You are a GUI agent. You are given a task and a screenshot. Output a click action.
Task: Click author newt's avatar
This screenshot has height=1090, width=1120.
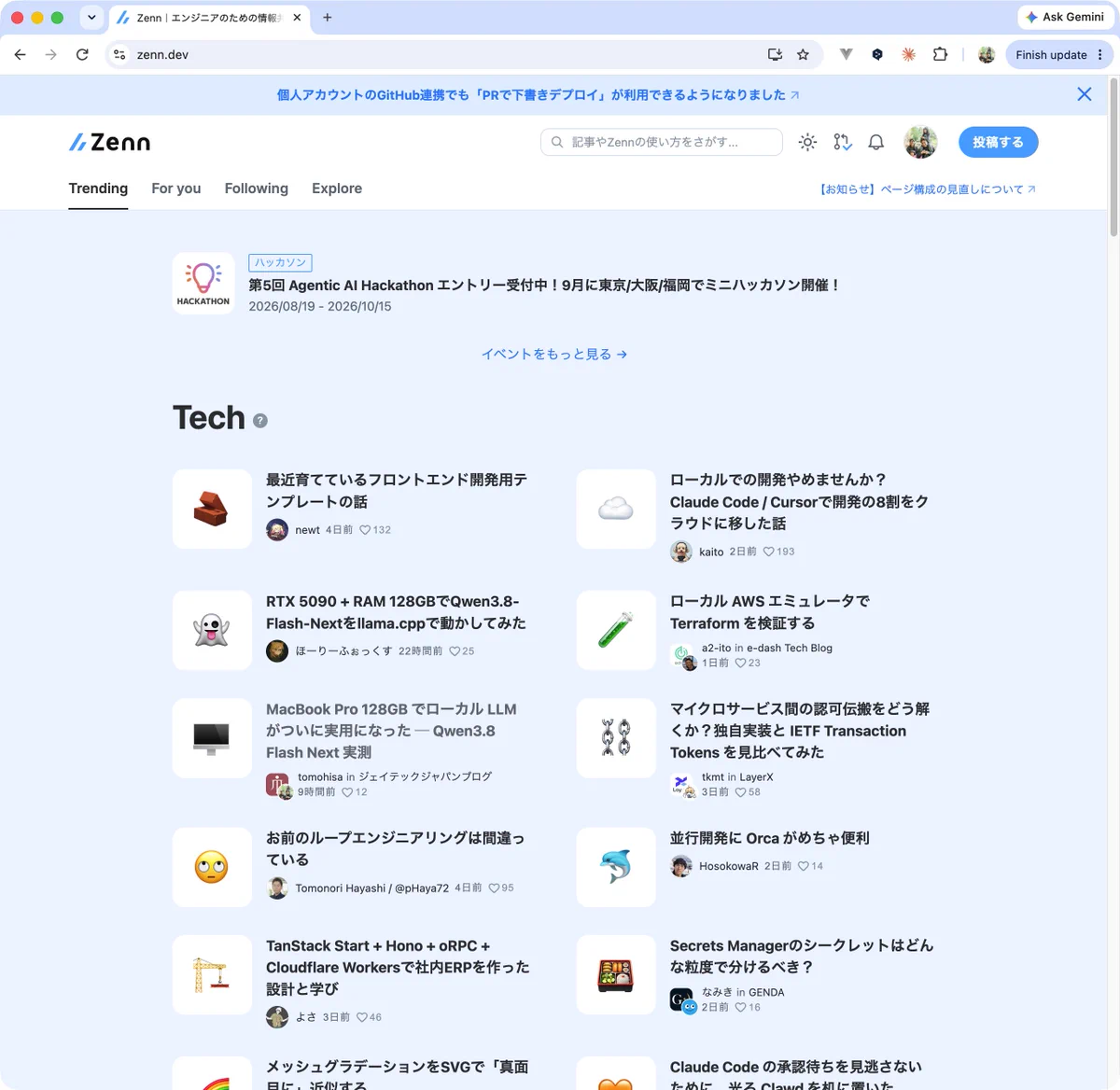[x=277, y=530]
